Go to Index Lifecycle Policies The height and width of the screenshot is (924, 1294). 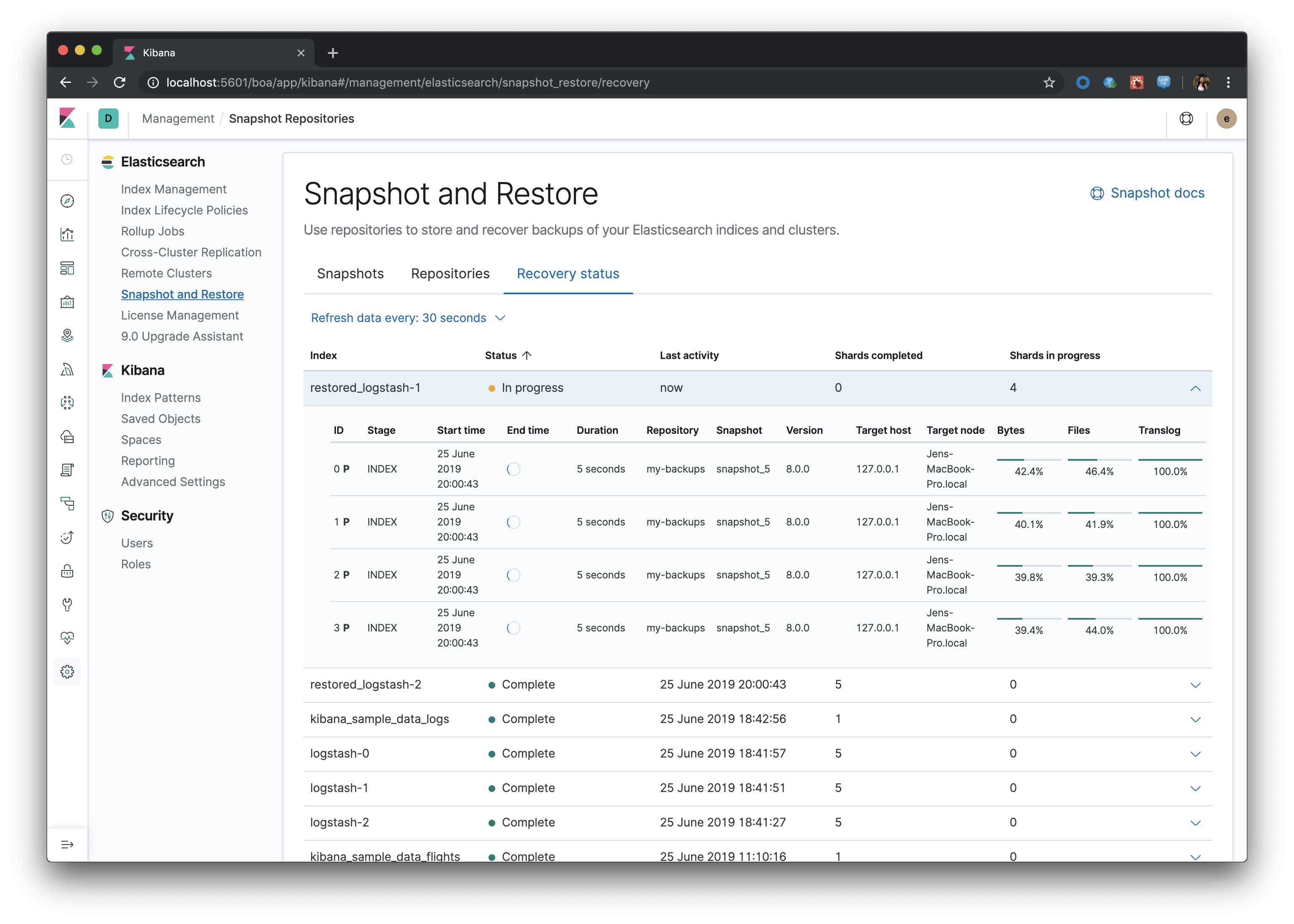185,210
